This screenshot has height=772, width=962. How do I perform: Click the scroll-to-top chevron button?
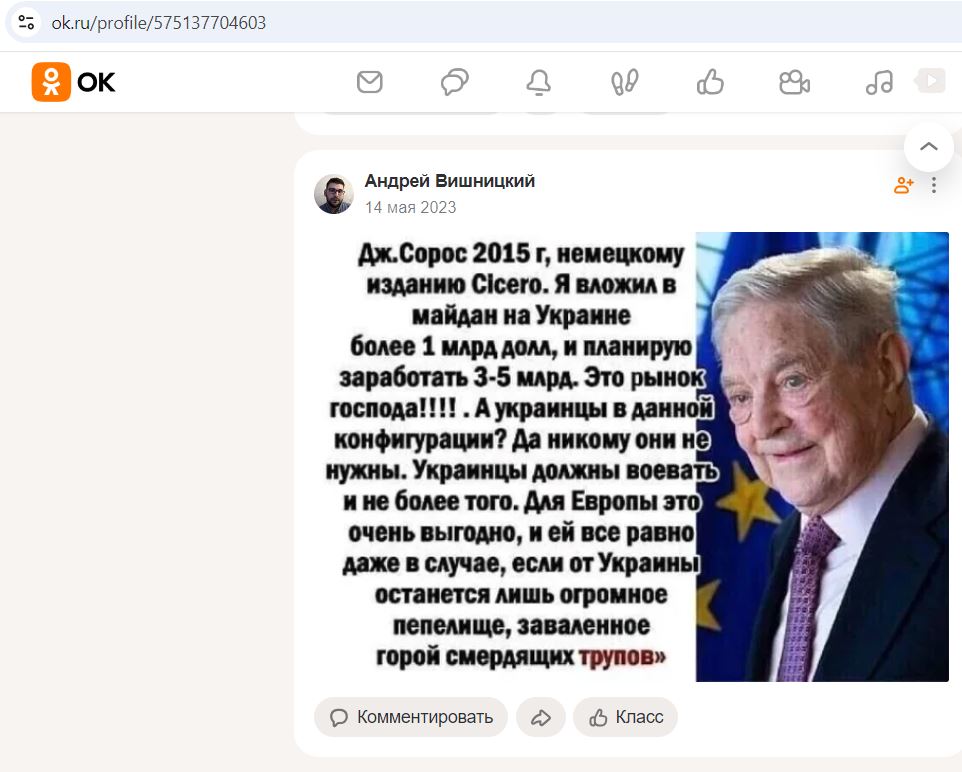tap(929, 147)
